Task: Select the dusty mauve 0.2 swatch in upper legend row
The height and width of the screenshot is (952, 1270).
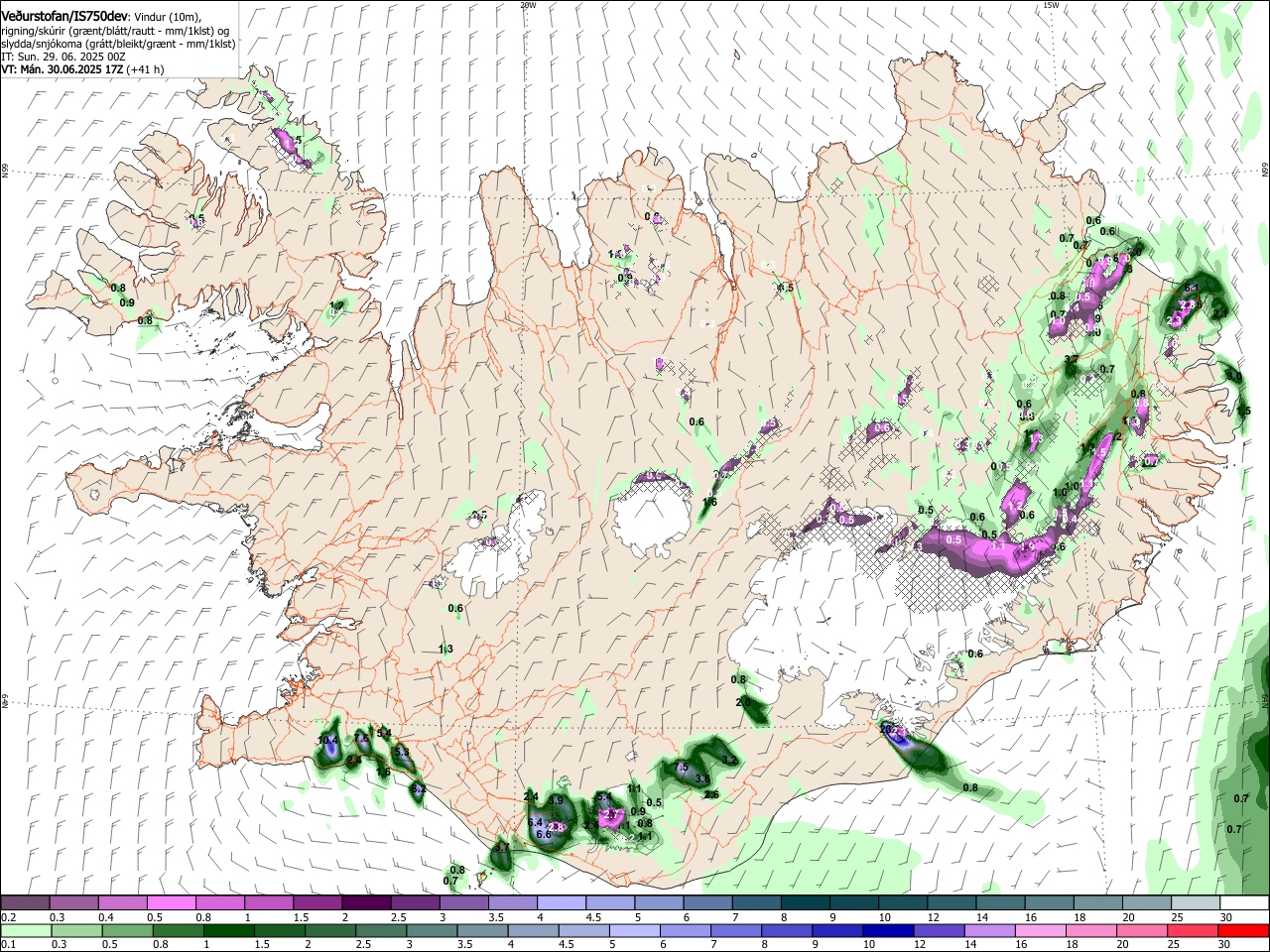Action: (x=26, y=903)
